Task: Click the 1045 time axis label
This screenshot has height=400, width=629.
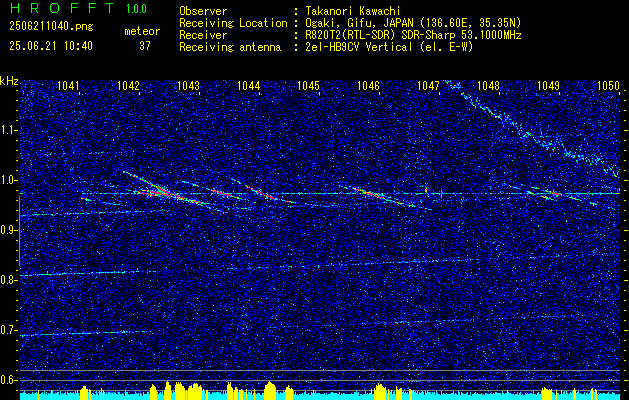Action: (x=308, y=85)
